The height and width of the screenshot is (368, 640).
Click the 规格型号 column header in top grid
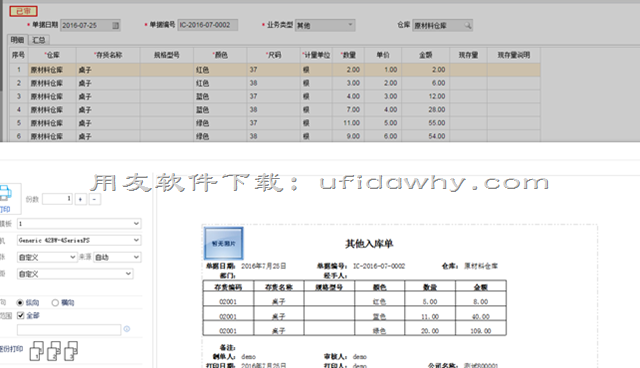point(167,55)
